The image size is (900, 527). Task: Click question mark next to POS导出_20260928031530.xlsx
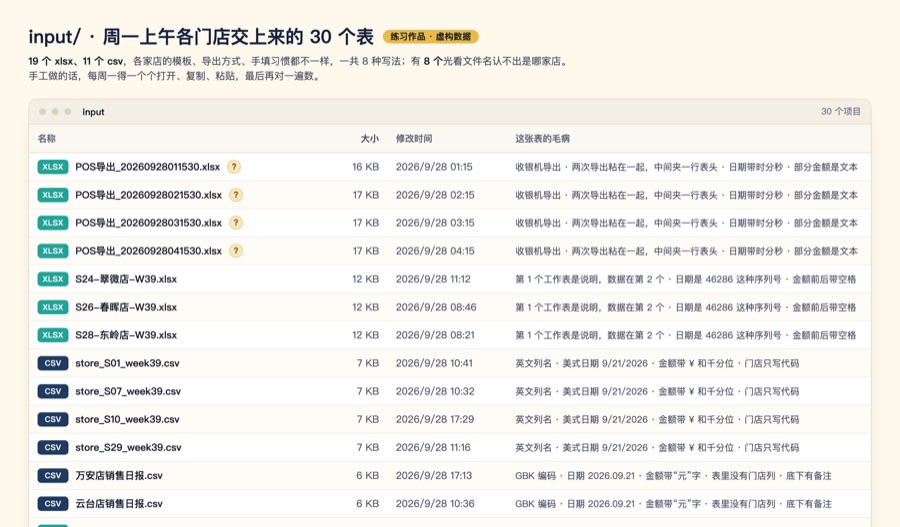point(235,223)
